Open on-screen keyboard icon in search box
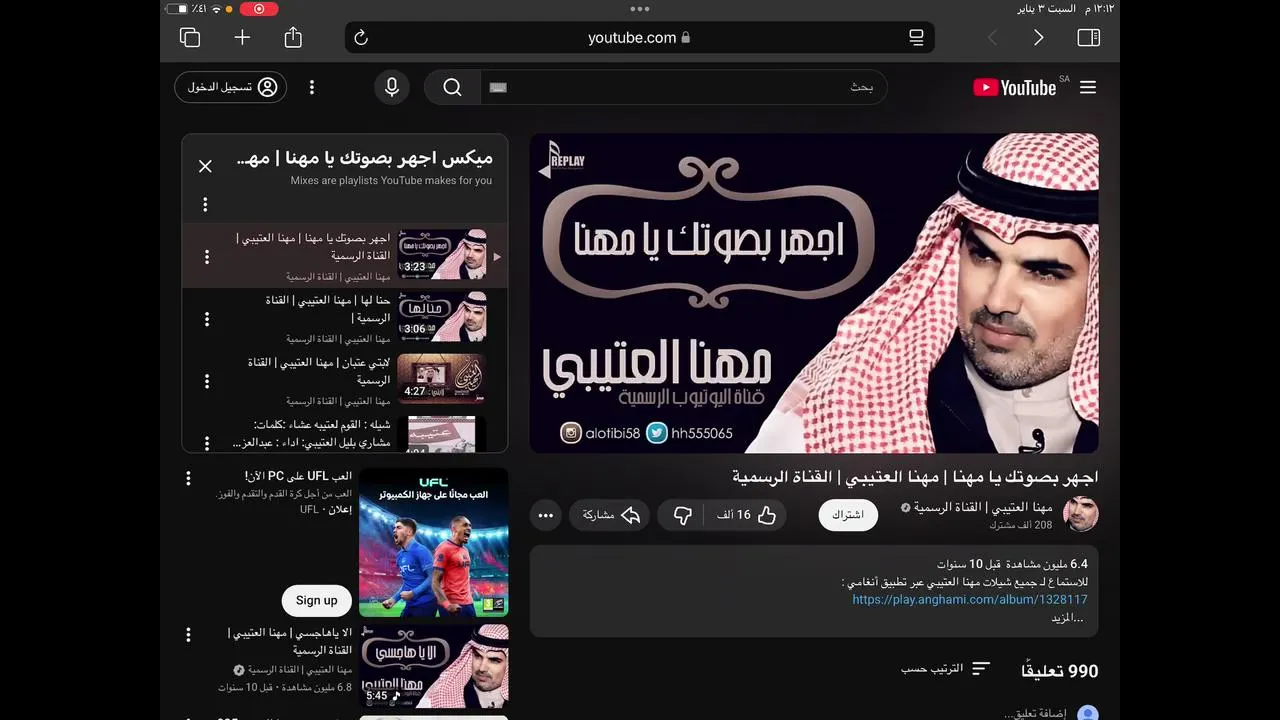The width and height of the screenshot is (1280, 720). click(x=498, y=88)
